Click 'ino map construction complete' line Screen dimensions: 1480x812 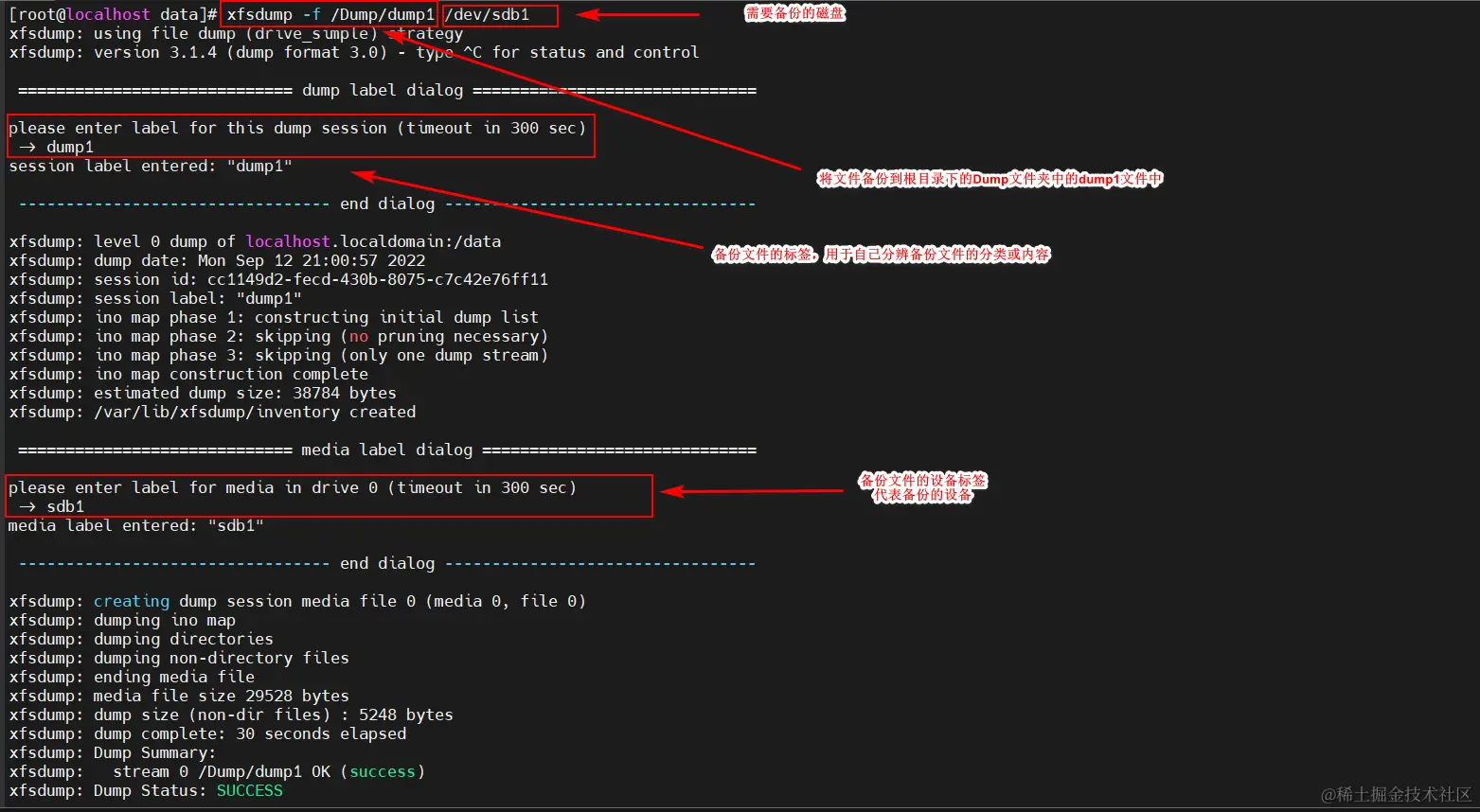point(188,374)
